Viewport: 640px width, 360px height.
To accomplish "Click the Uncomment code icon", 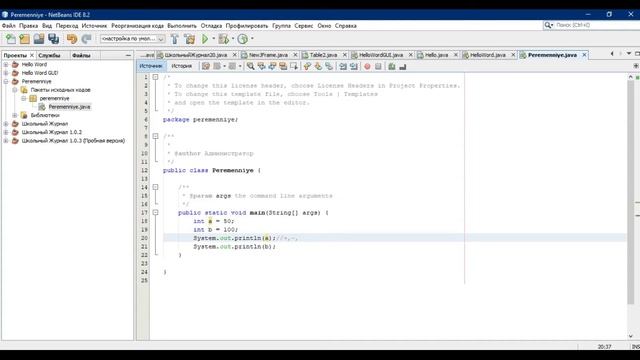I will click(x=403, y=66).
